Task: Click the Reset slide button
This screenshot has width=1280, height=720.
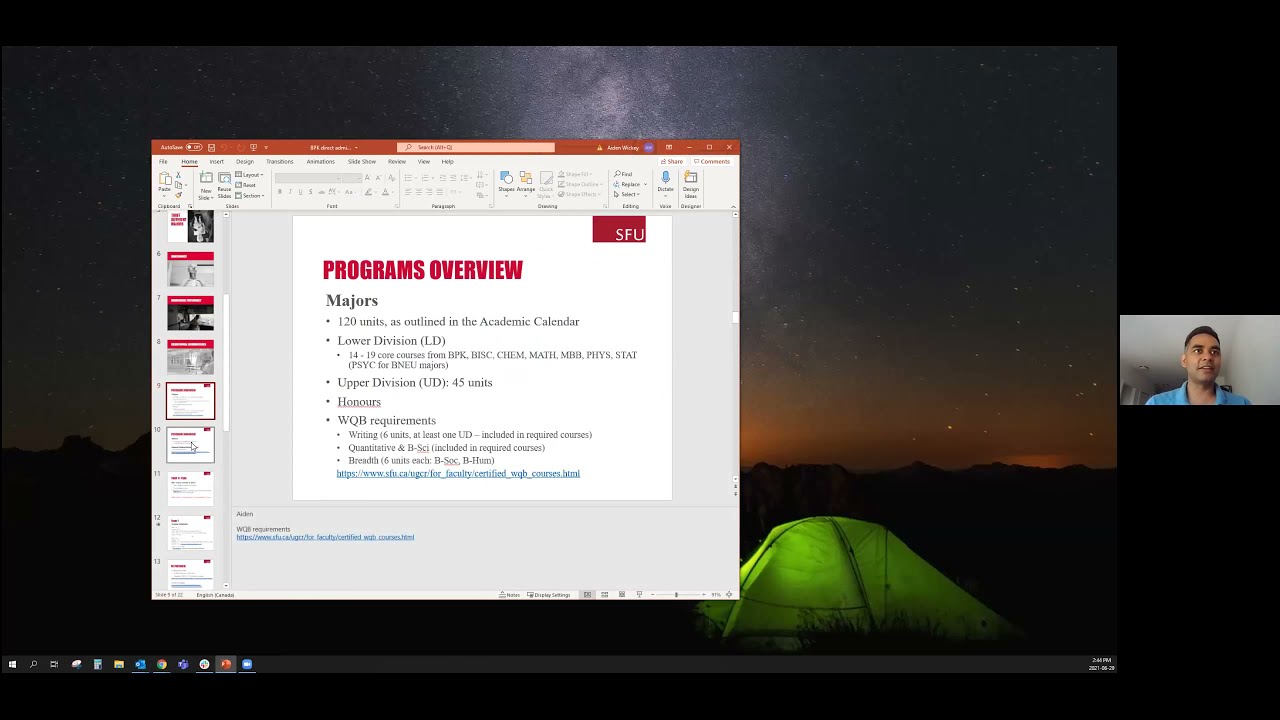Action: tap(245, 185)
